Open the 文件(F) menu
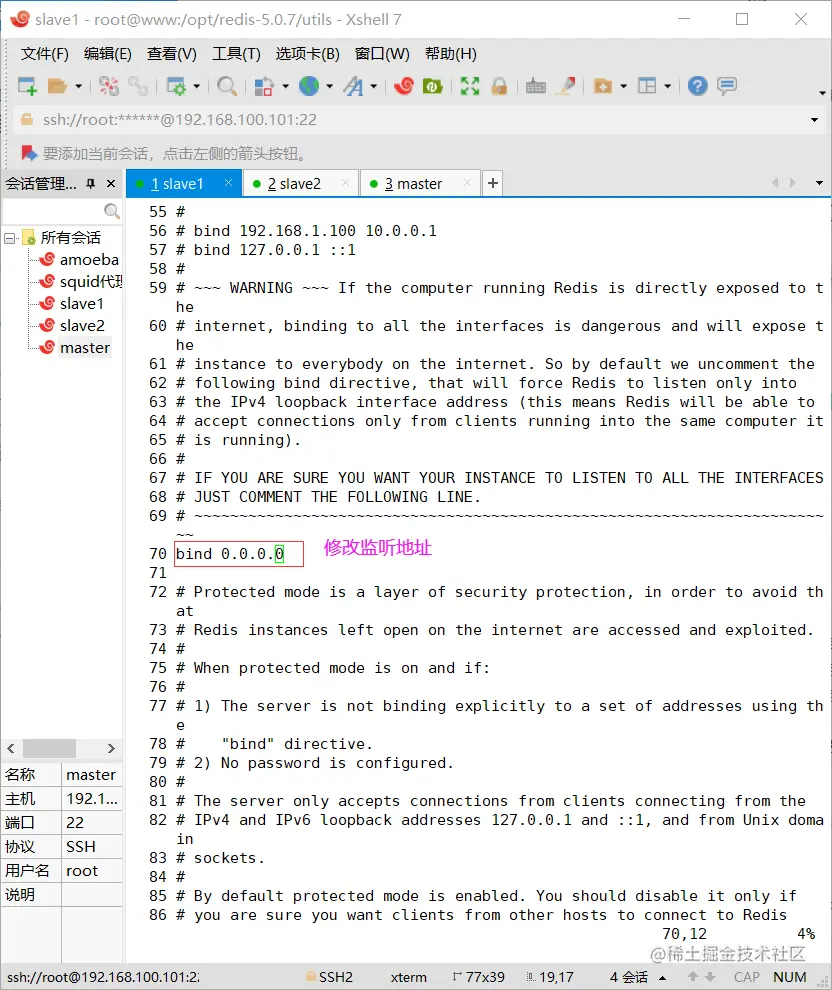 pyautogui.click(x=44, y=54)
